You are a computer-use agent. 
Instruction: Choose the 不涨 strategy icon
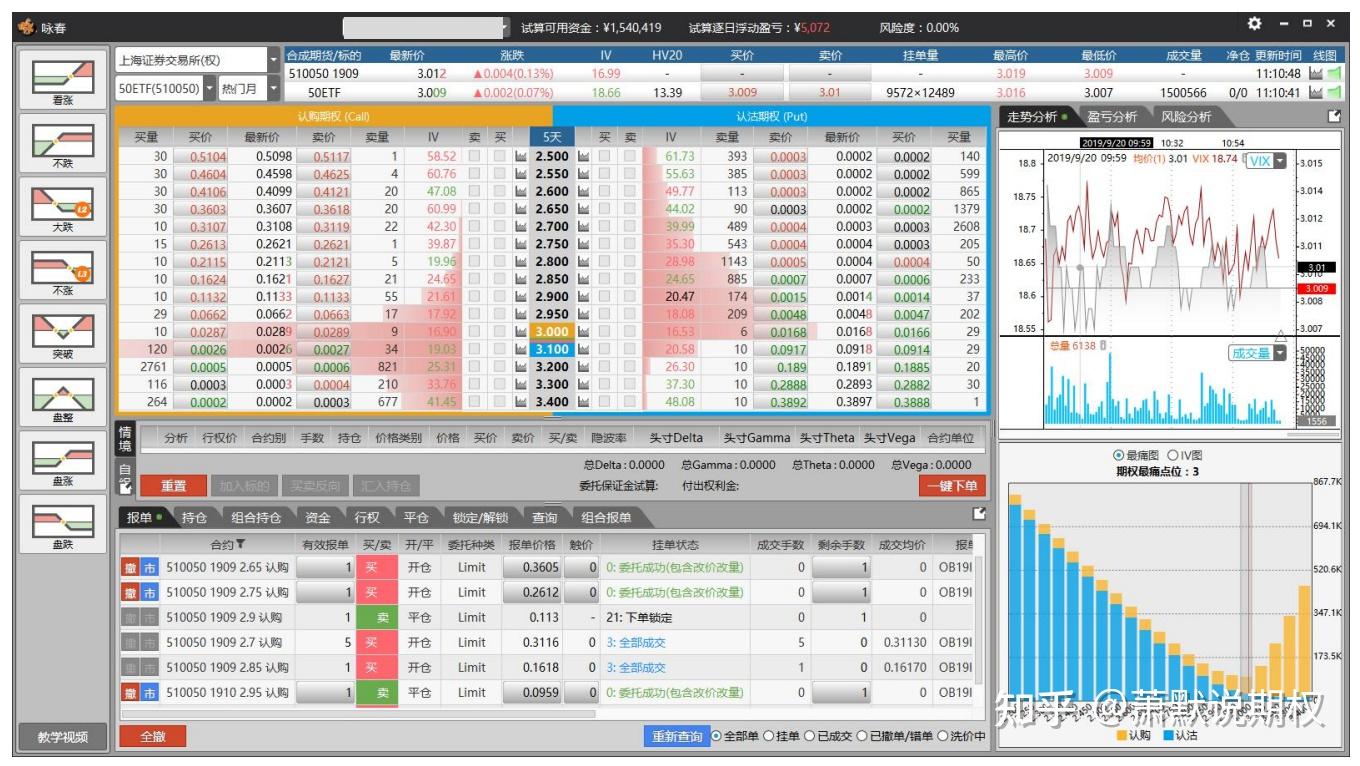[63, 269]
